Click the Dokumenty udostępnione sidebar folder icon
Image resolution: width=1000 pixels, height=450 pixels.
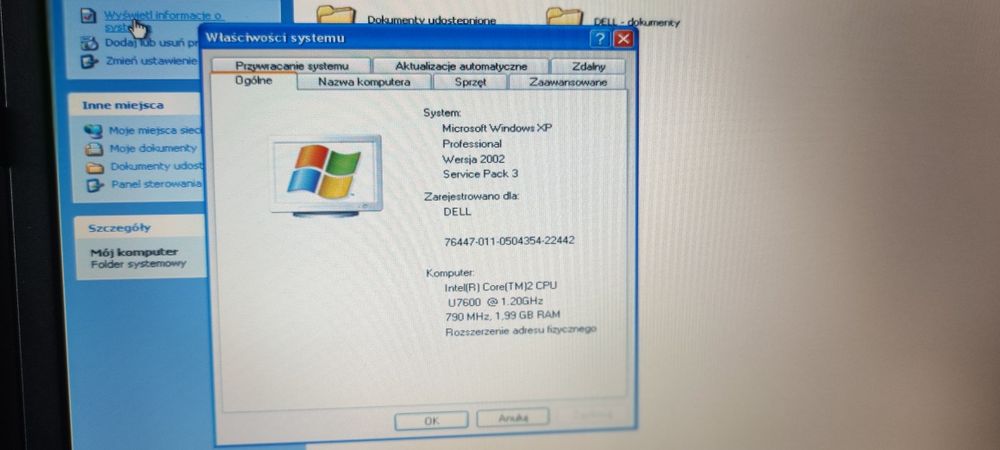point(94,168)
